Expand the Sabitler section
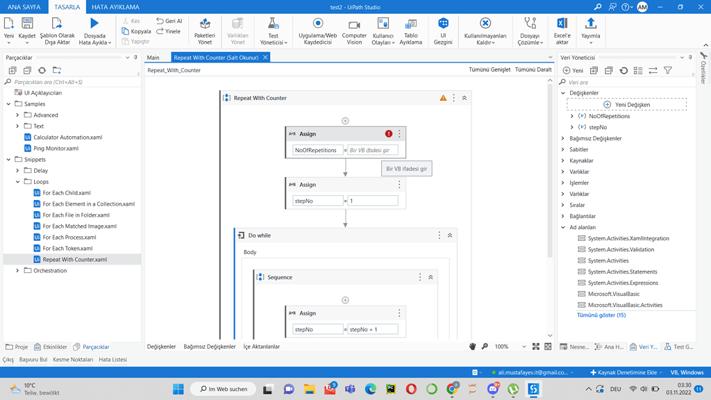The height and width of the screenshot is (400, 711). pos(563,149)
